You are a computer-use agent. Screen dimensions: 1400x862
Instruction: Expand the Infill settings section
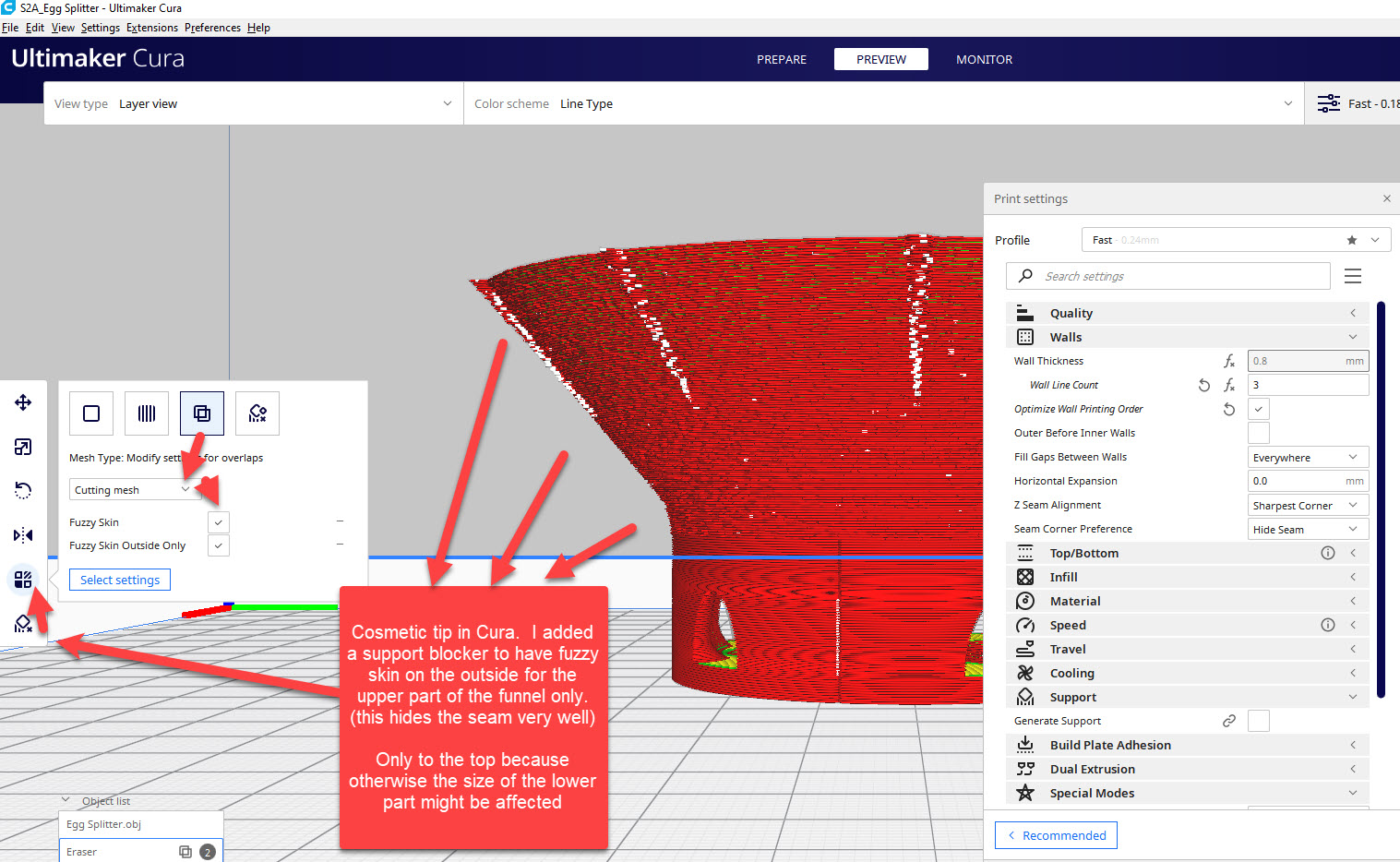[1187, 577]
